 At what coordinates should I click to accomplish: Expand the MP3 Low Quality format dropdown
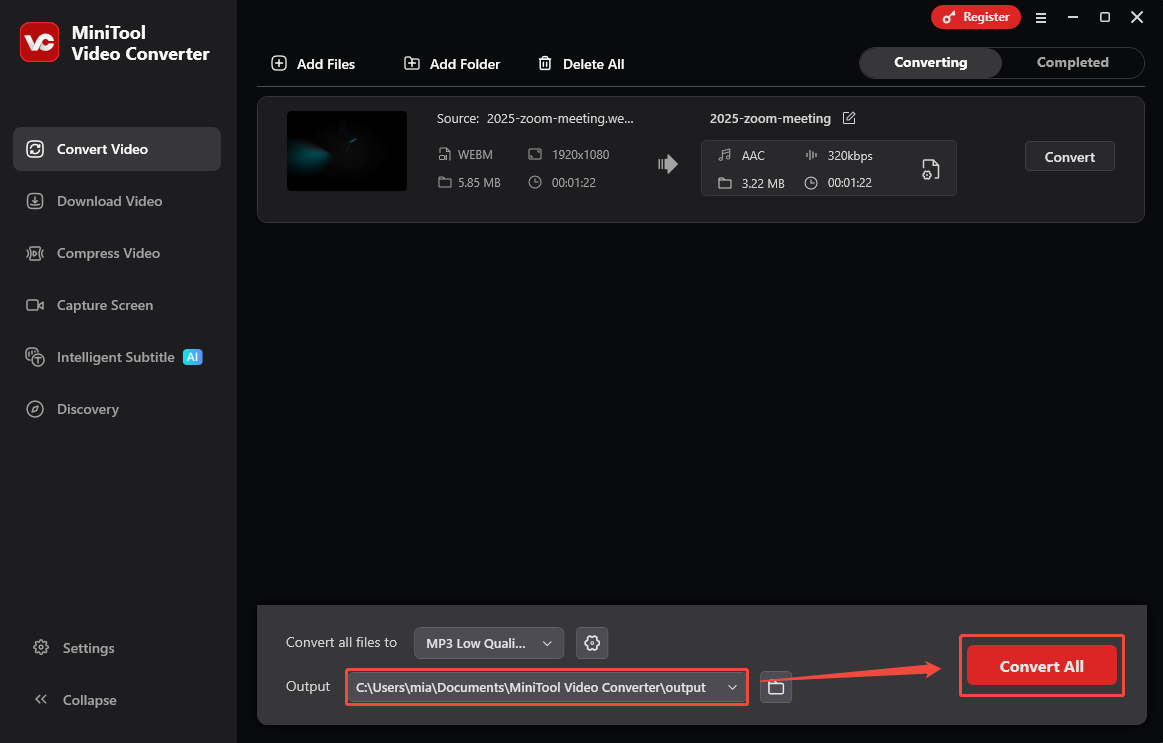tap(488, 643)
